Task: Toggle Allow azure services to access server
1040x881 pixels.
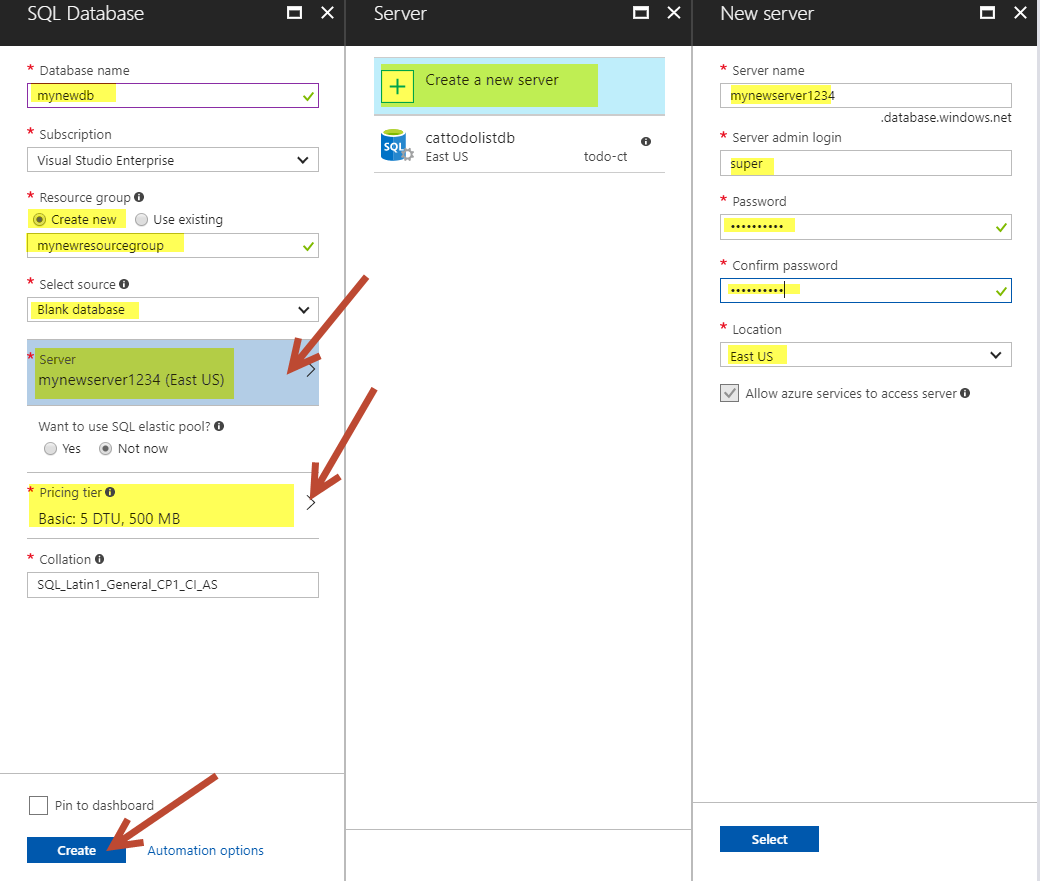Action: (730, 393)
